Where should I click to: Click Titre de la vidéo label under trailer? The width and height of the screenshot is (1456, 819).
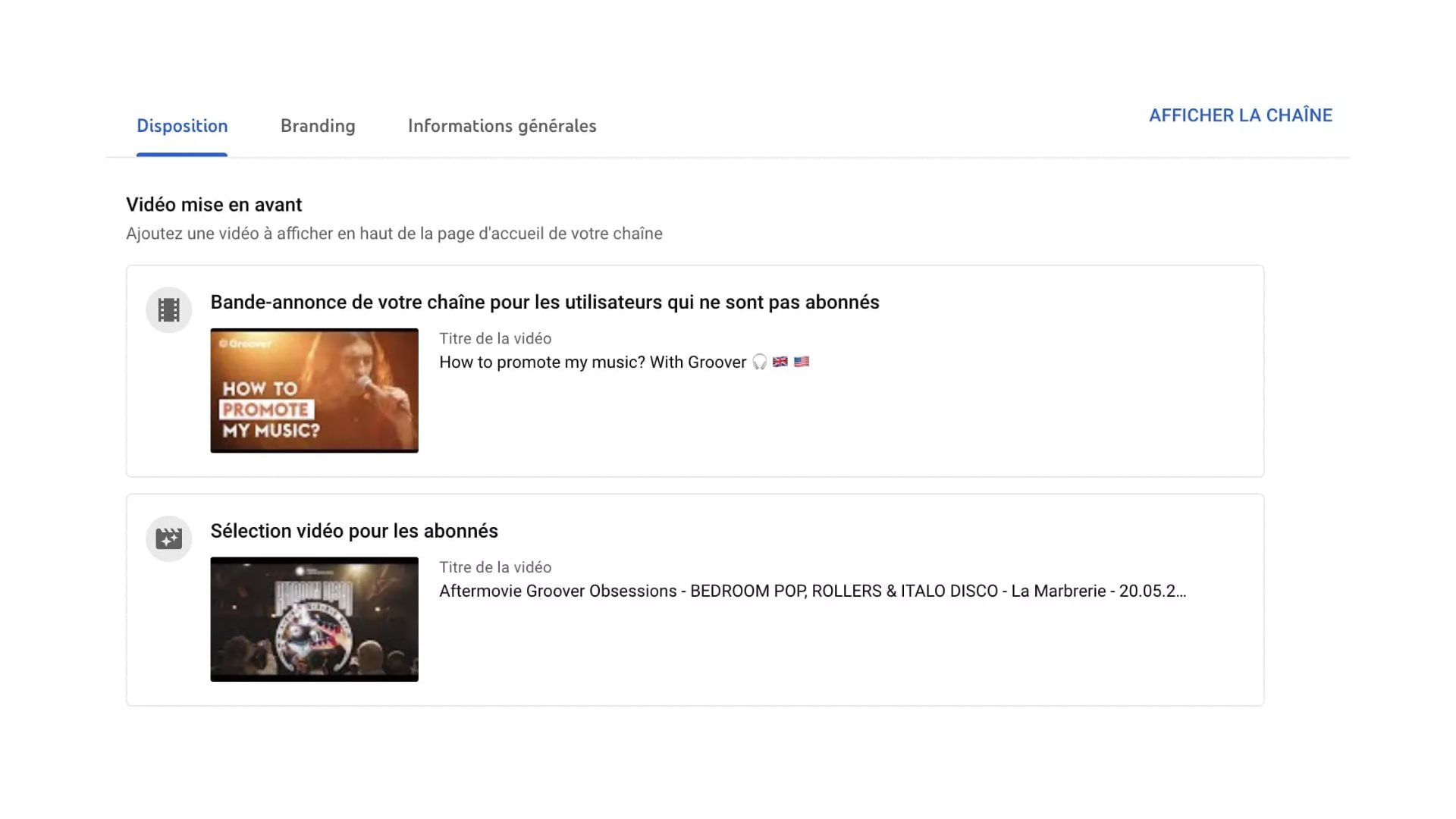(x=495, y=339)
